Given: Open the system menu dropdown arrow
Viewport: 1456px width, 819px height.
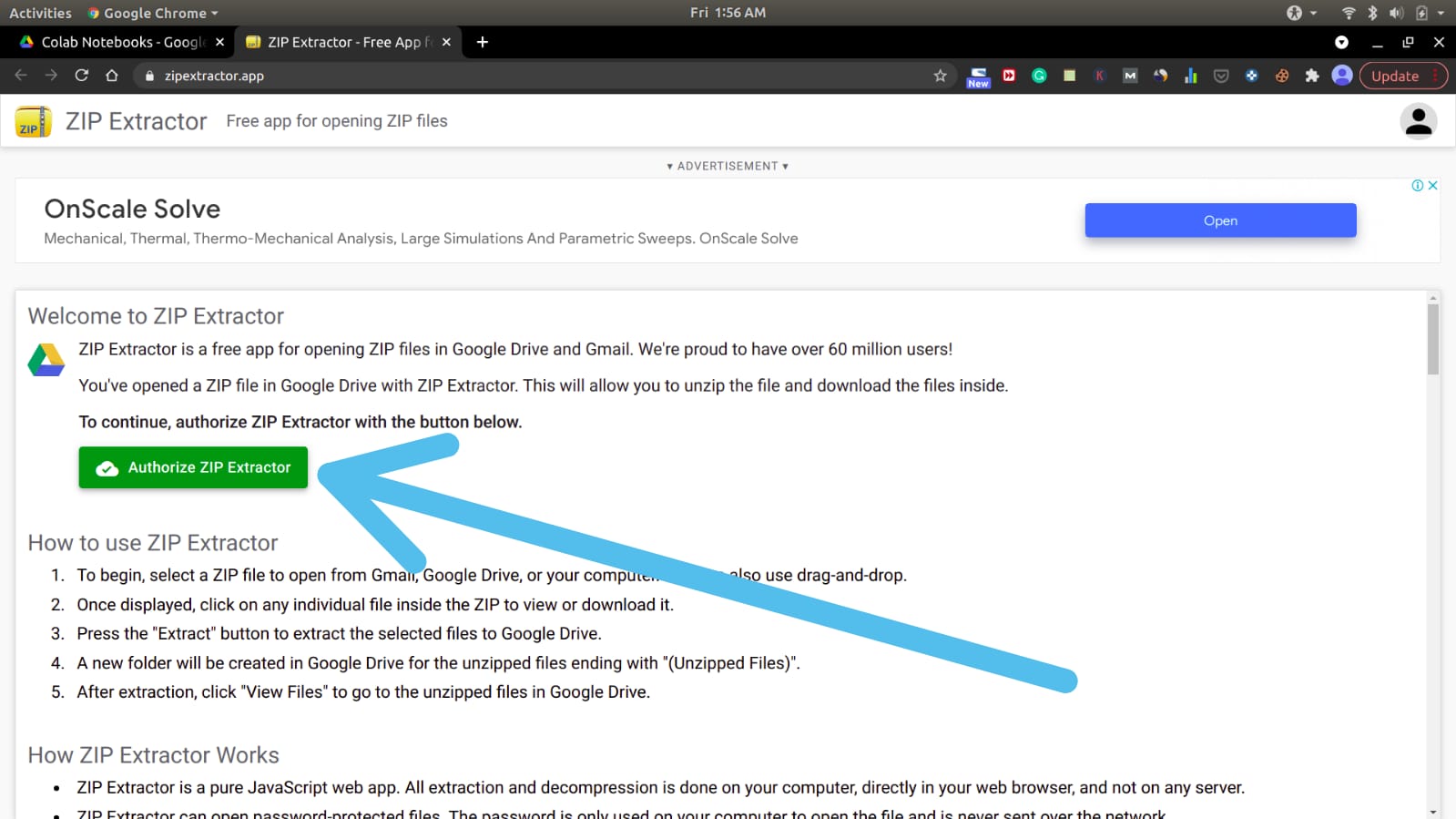Looking at the screenshot, I should [1441, 13].
